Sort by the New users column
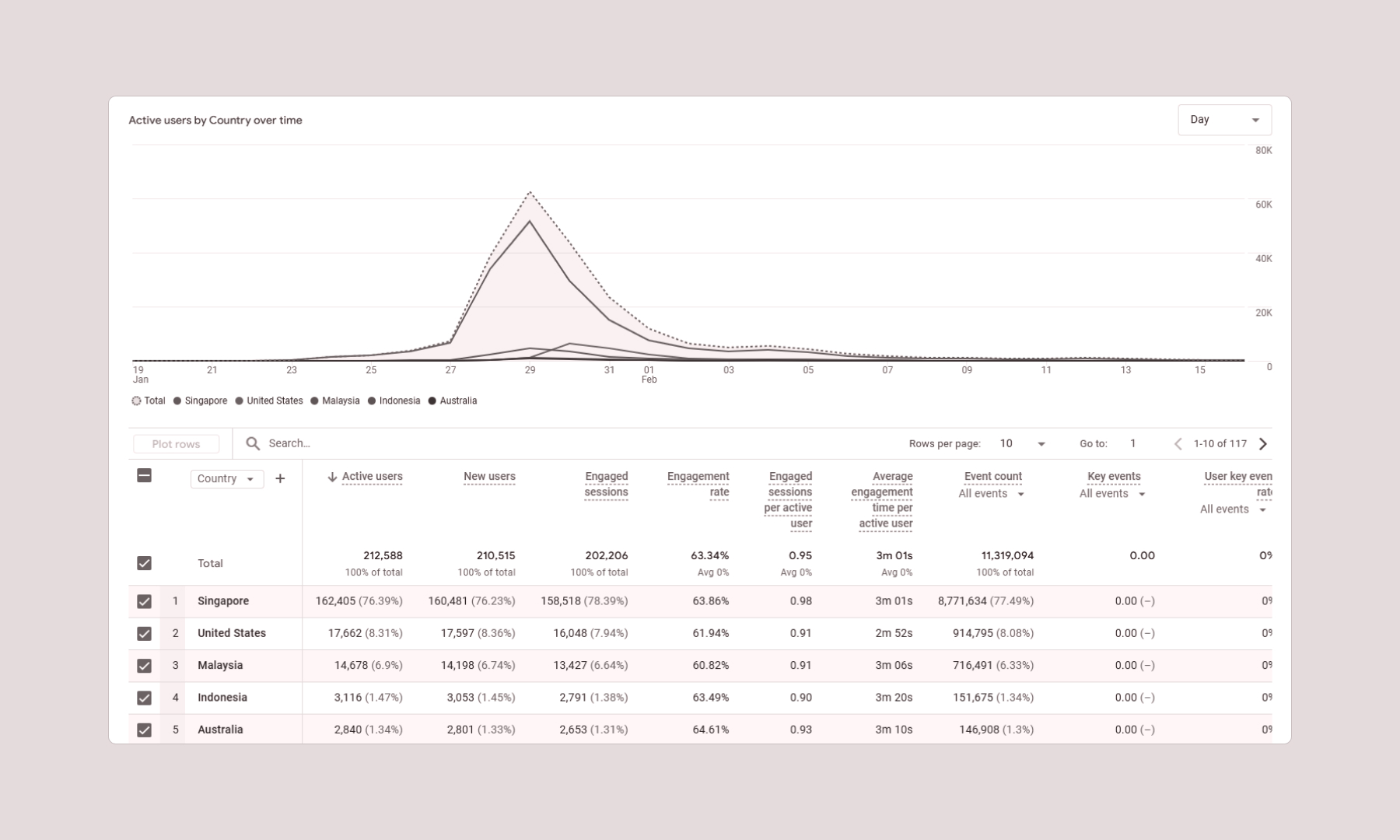 pos(489,477)
